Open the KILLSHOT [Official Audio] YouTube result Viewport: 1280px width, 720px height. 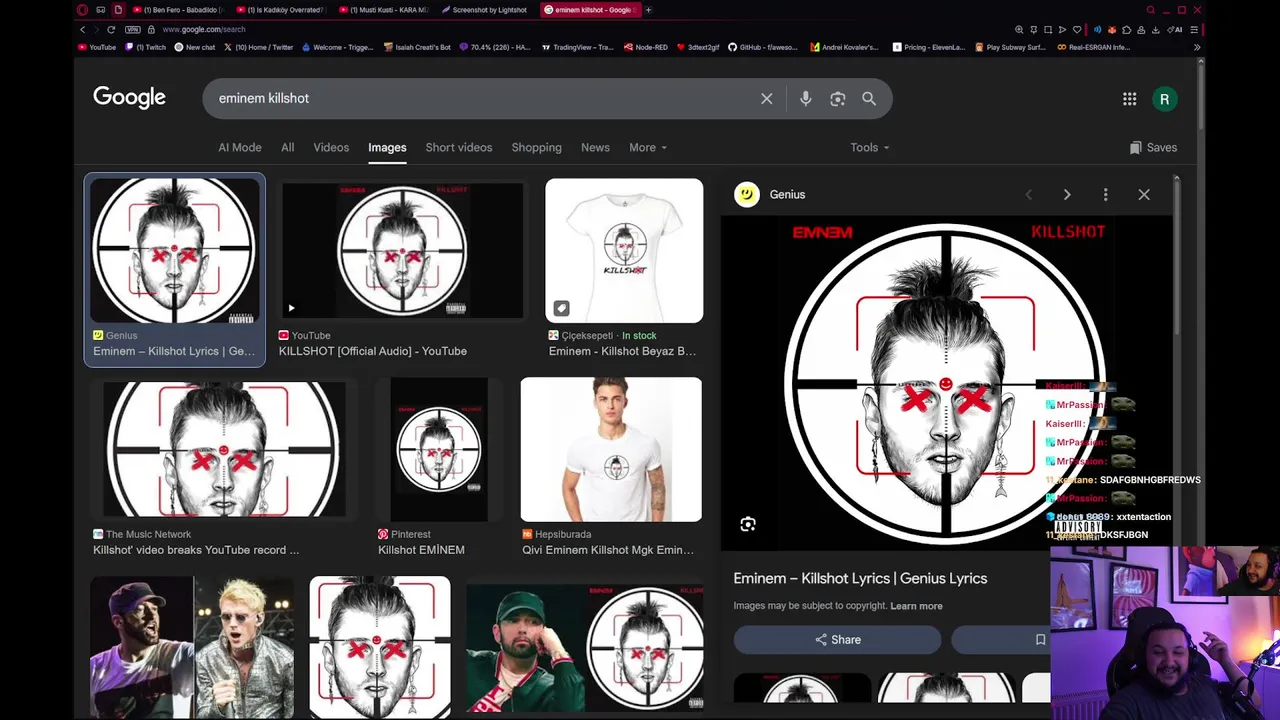point(401,269)
